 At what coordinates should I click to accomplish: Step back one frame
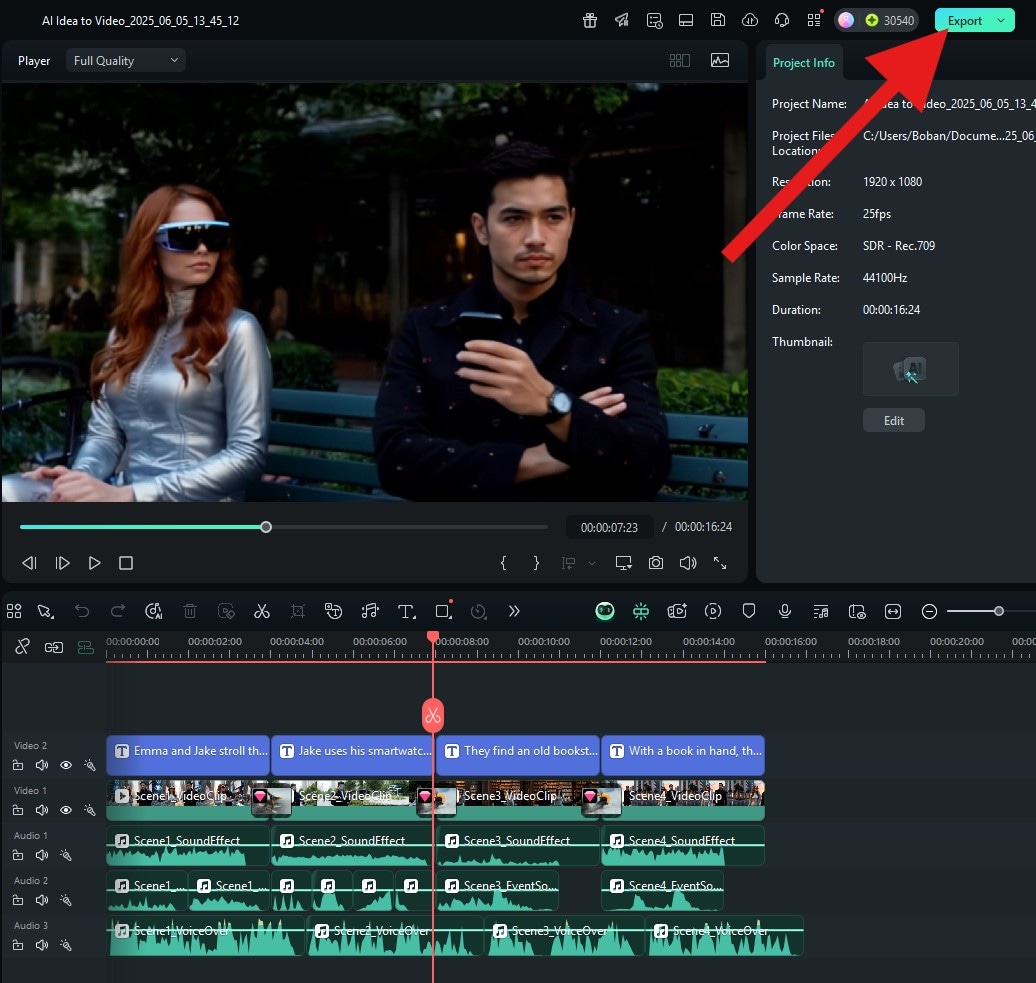[x=29, y=563]
